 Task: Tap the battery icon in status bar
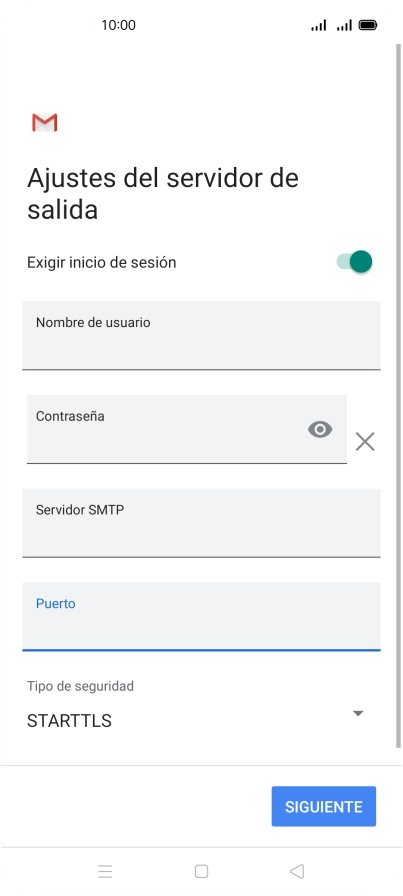(x=368, y=25)
